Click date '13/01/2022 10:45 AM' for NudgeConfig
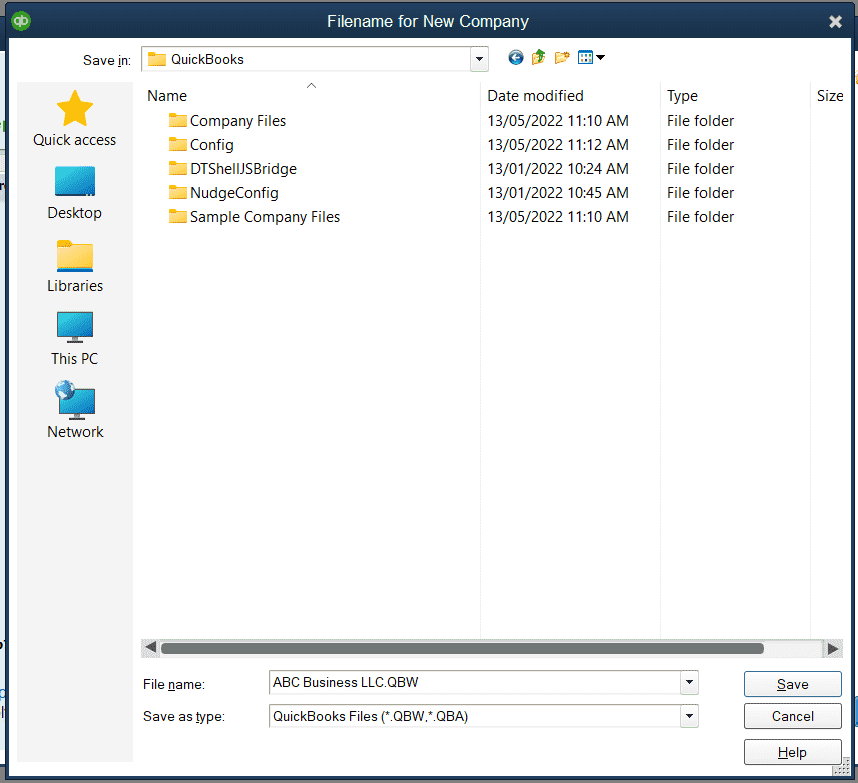Screen dimensions: 858x783 (x=558, y=193)
